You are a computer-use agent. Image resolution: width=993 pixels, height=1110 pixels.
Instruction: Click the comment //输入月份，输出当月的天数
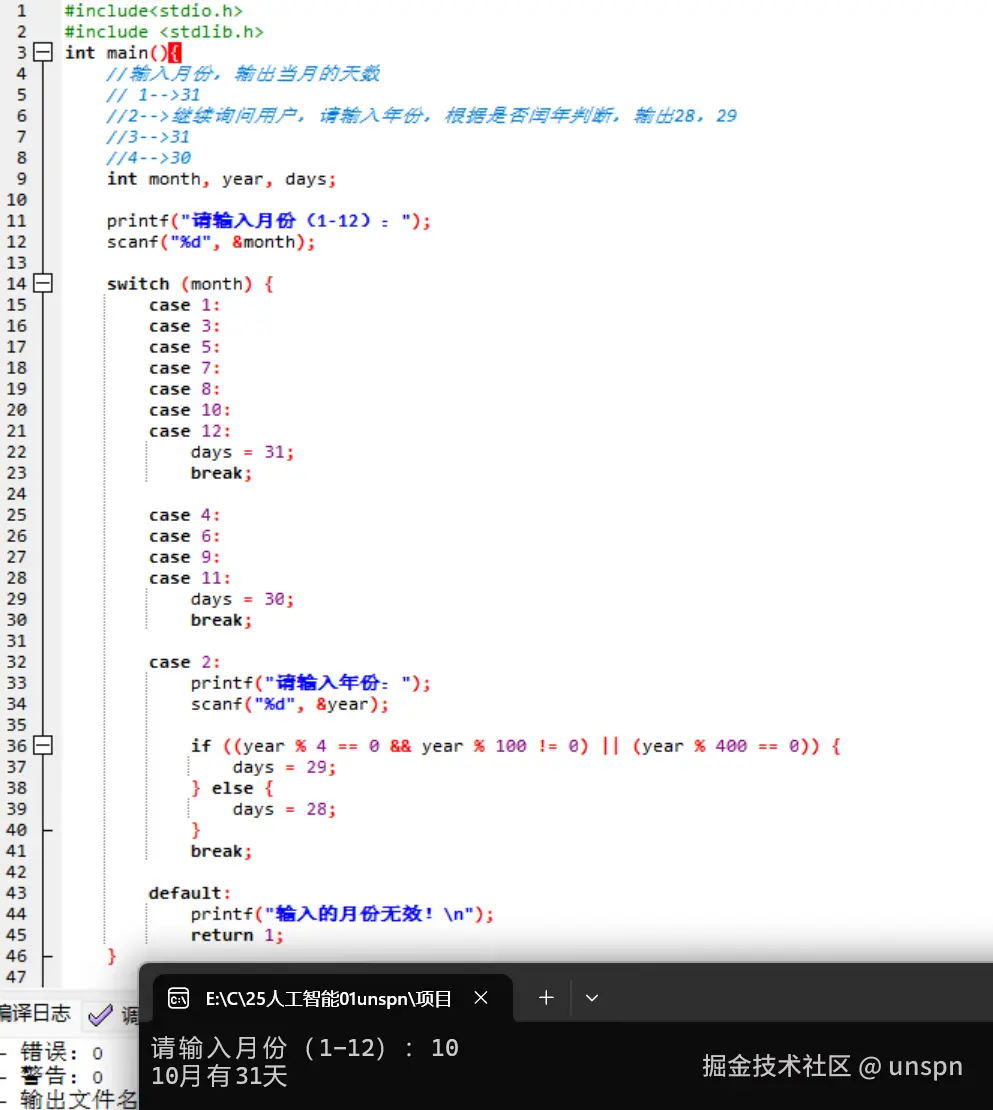point(243,74)
